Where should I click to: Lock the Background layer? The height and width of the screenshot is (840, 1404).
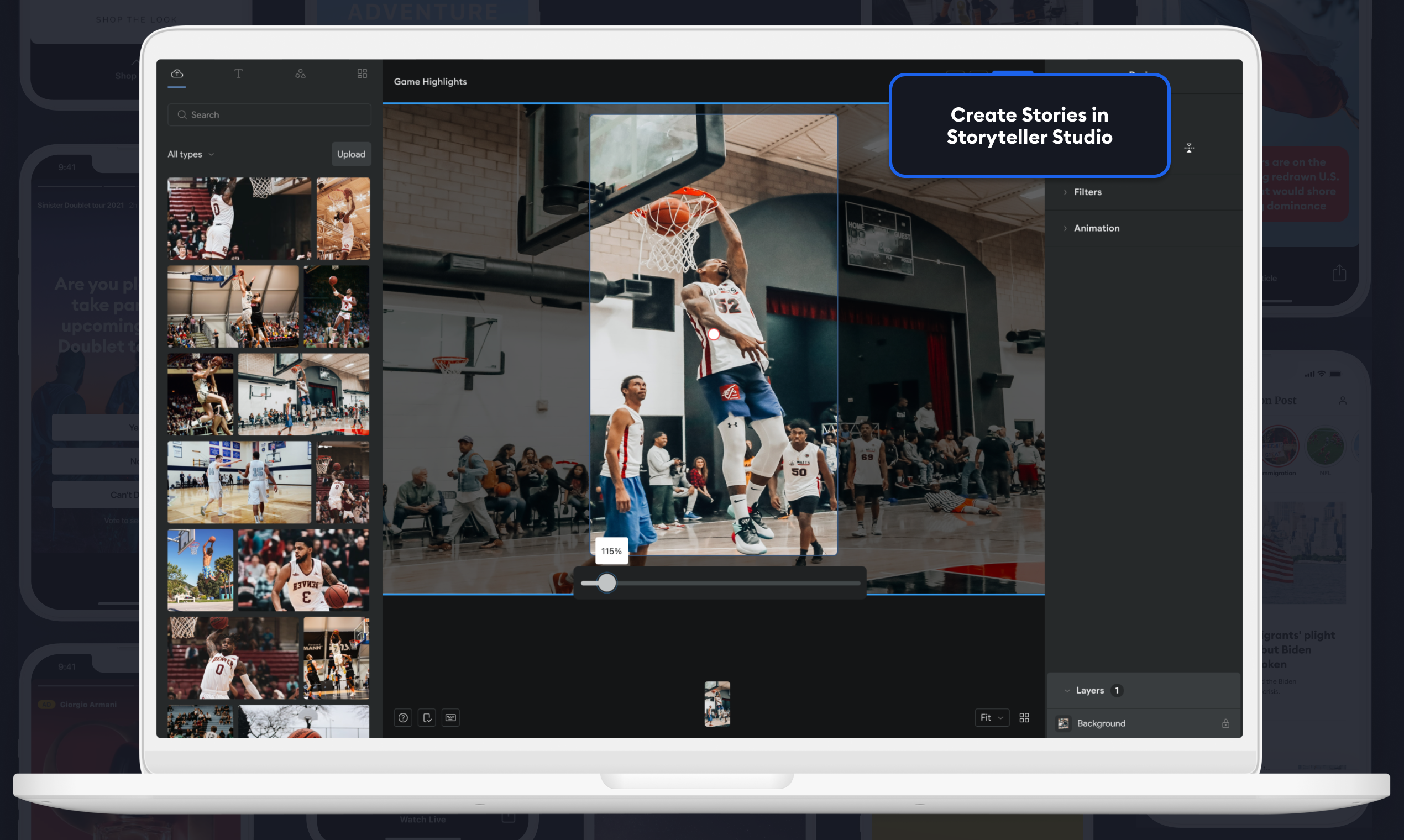[1225, 723]
